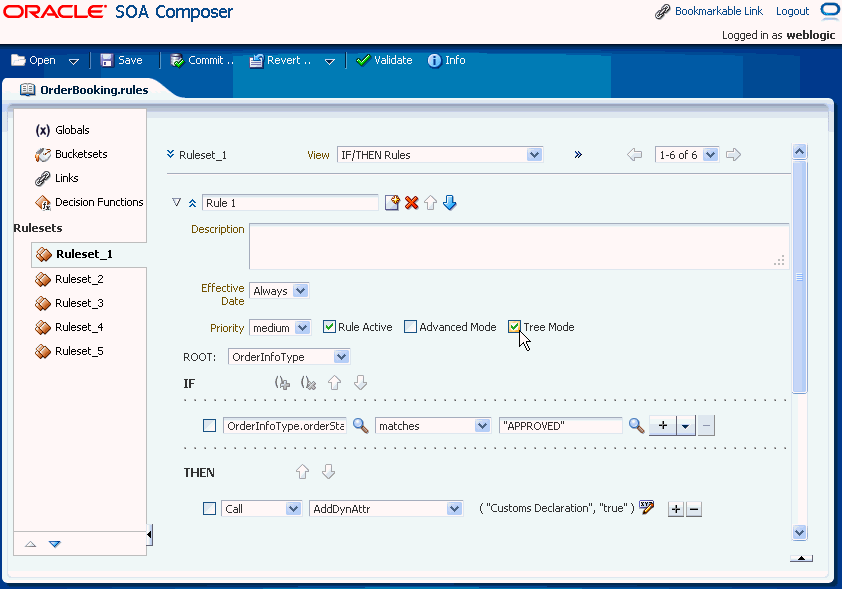Move IF condition up arrow
Image resolution: width=842 pixels, height=589 pixels.
click(x=335, y=383)
